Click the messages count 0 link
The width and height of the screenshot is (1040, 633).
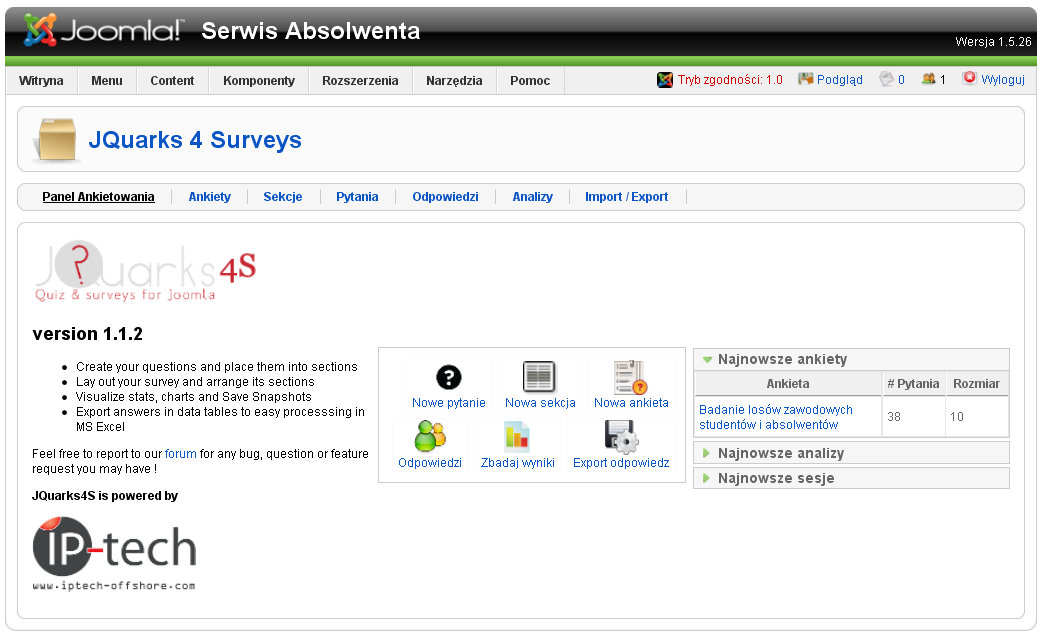tap(901, 80)
